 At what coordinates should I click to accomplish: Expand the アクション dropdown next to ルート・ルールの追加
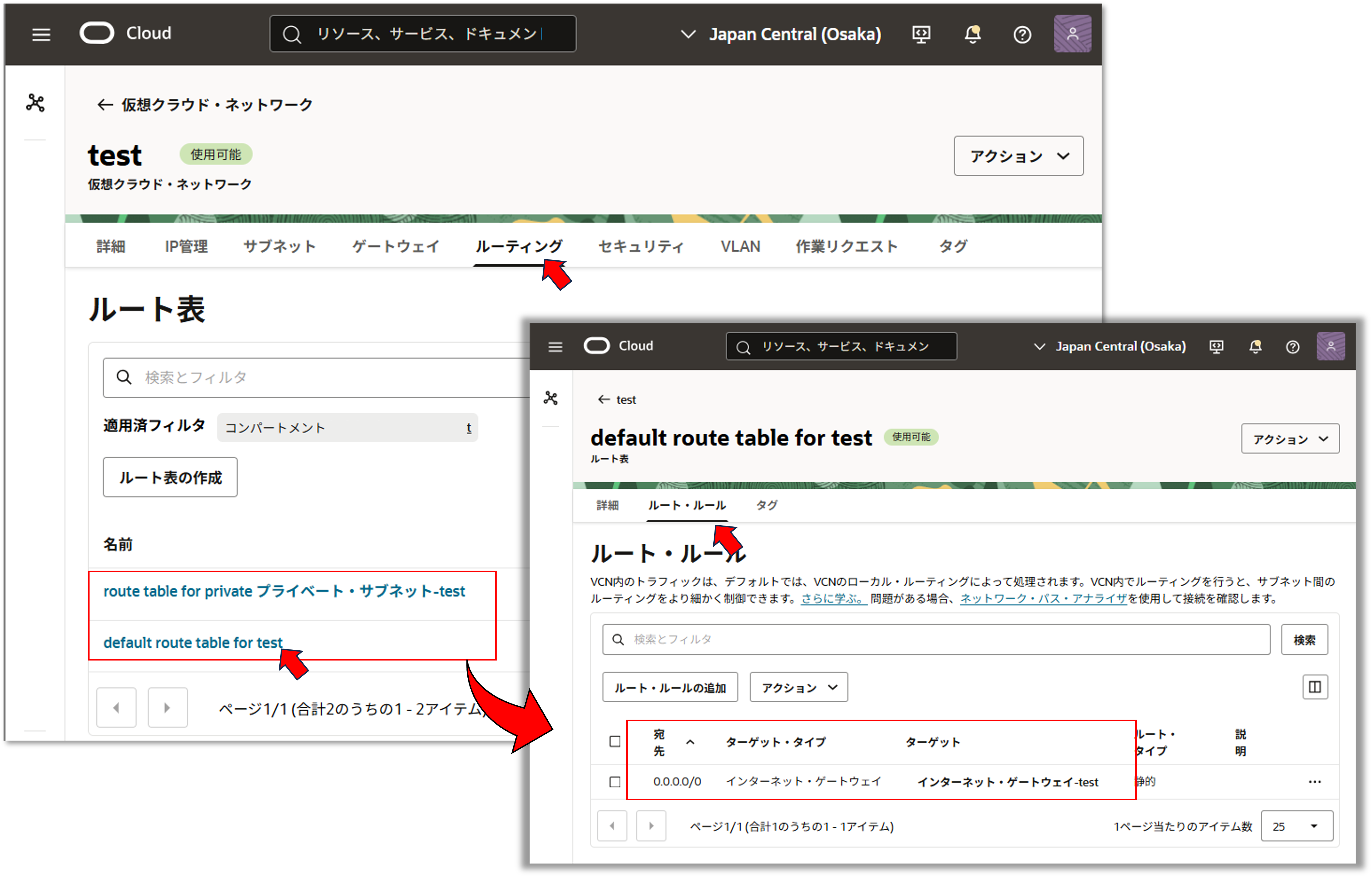point(798,688)
